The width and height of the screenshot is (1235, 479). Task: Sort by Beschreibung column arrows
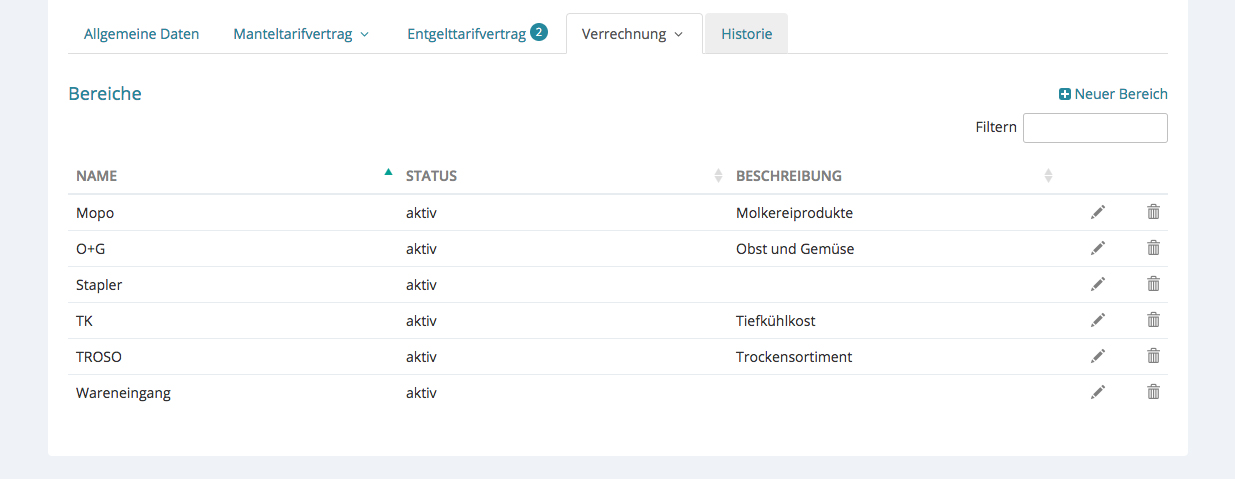click(x=1048, y=176)
